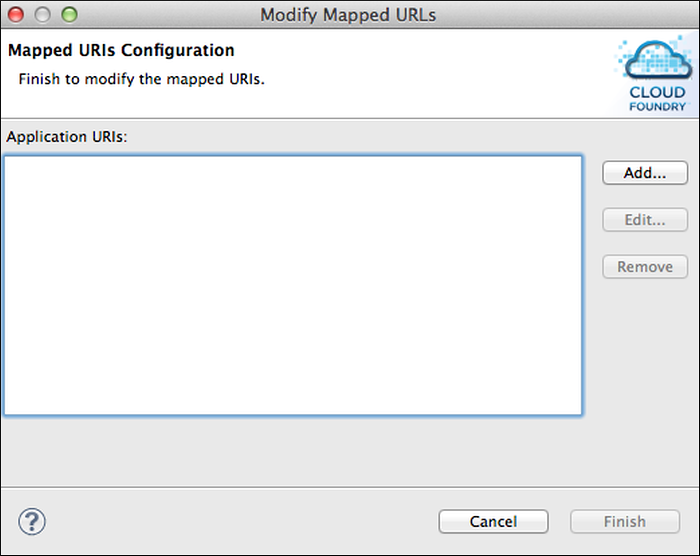Select the "Mapped URIs Configuration" heading

pyautogui.click(x=121, y=50)
